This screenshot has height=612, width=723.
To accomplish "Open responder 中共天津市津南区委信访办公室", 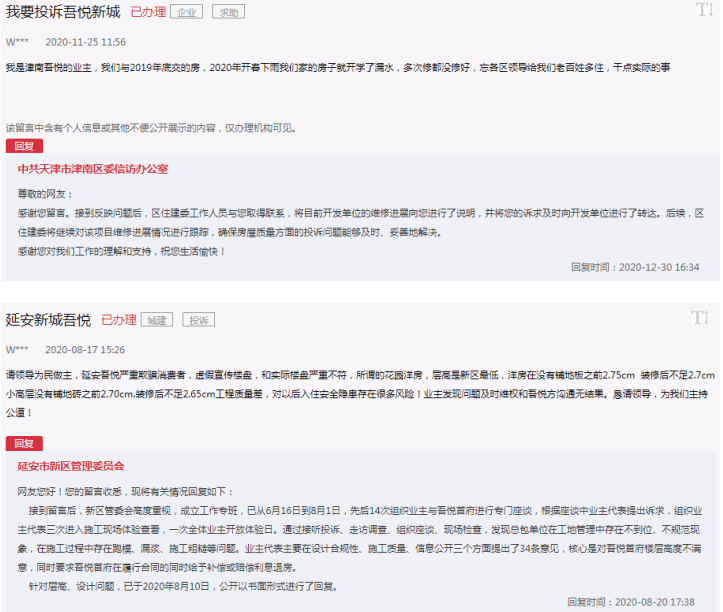I will pos(93,169).
